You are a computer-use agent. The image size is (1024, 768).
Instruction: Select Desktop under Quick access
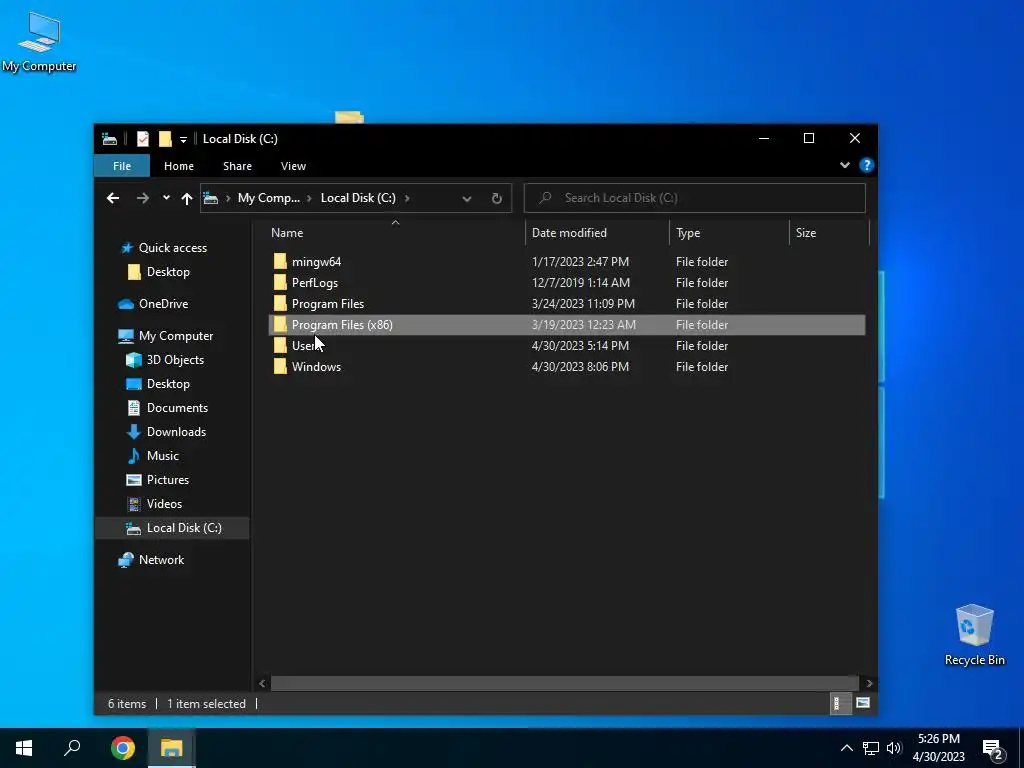[x=168, y=272]
